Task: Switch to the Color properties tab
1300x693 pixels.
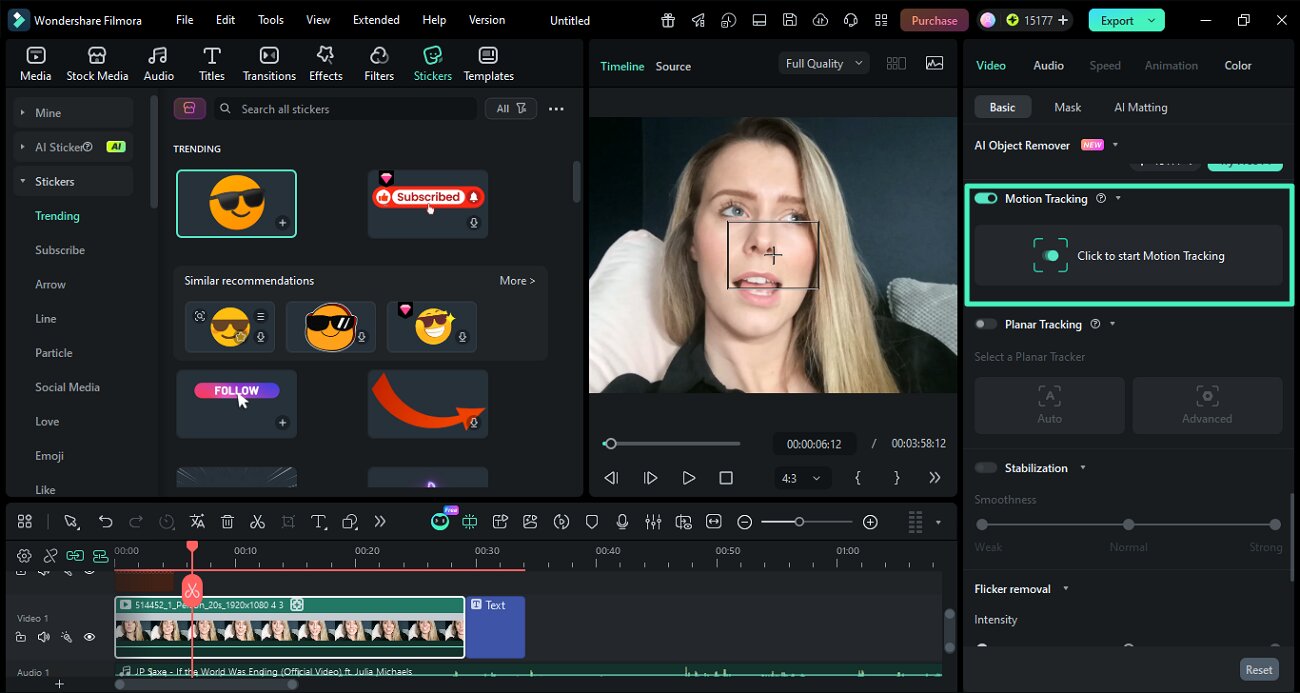Action: [x=1237, y=65]
